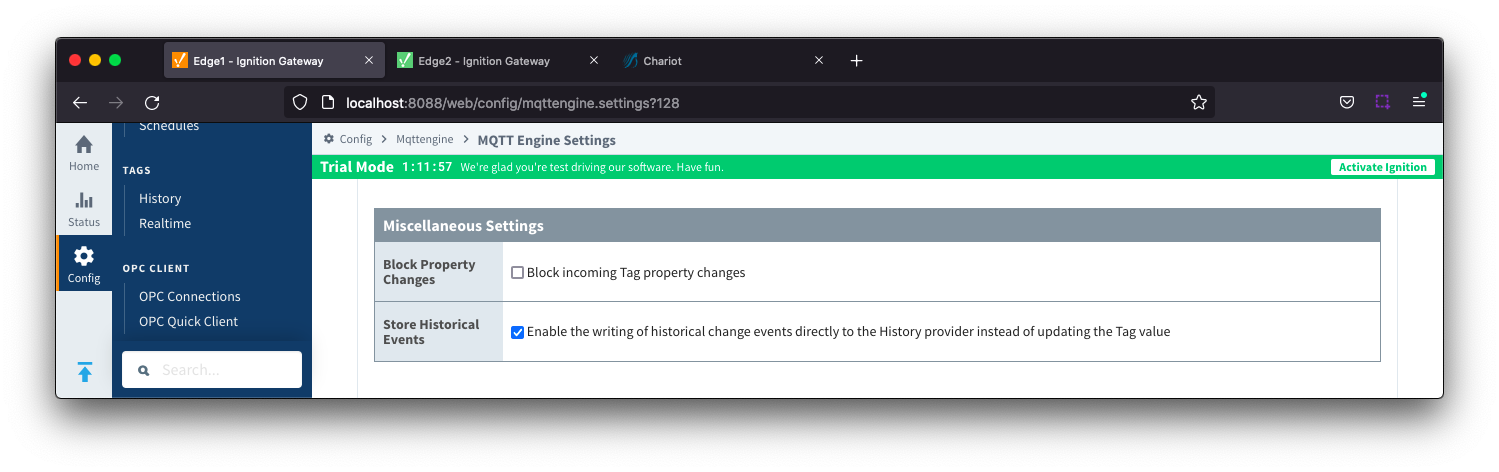Open OPC Quick Client in the sidebar

188,322
